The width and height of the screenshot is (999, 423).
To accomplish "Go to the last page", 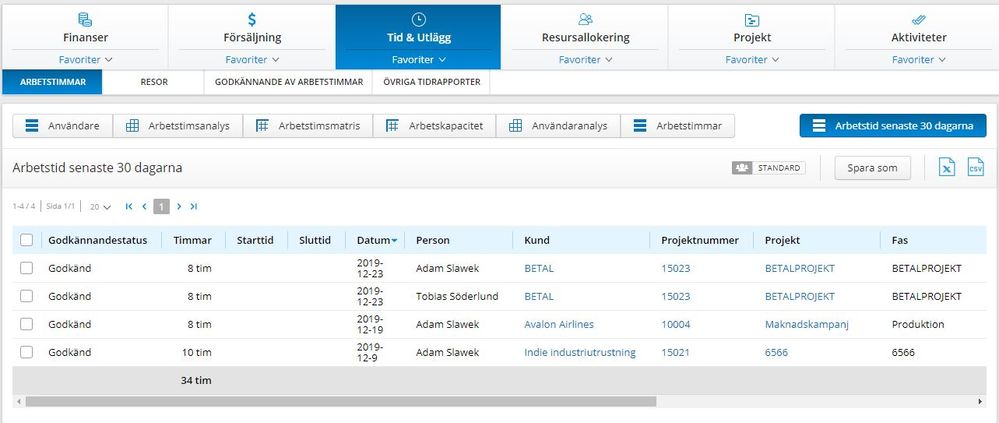I will 194,206.
